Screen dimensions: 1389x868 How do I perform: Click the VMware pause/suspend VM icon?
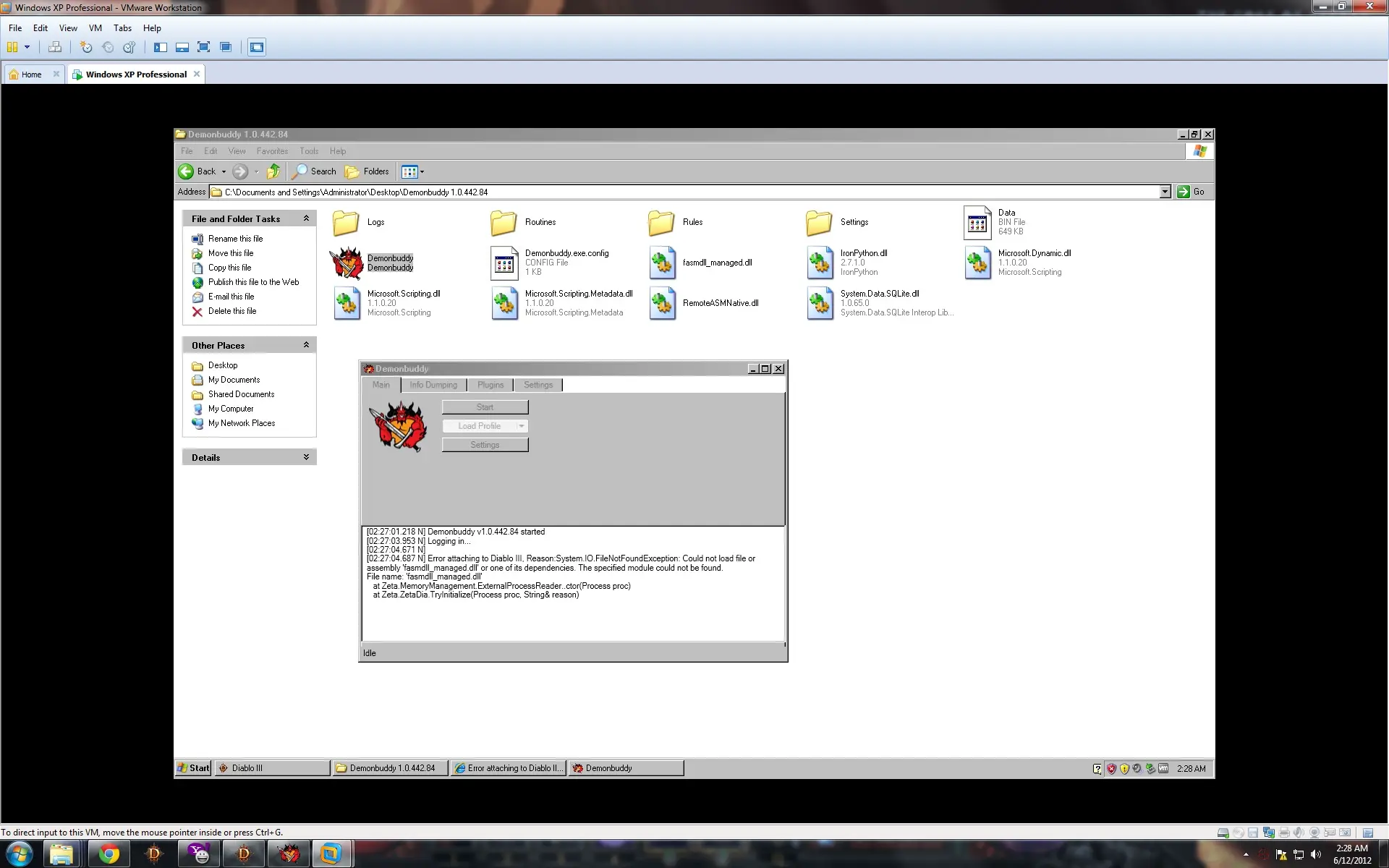[12, 48]
